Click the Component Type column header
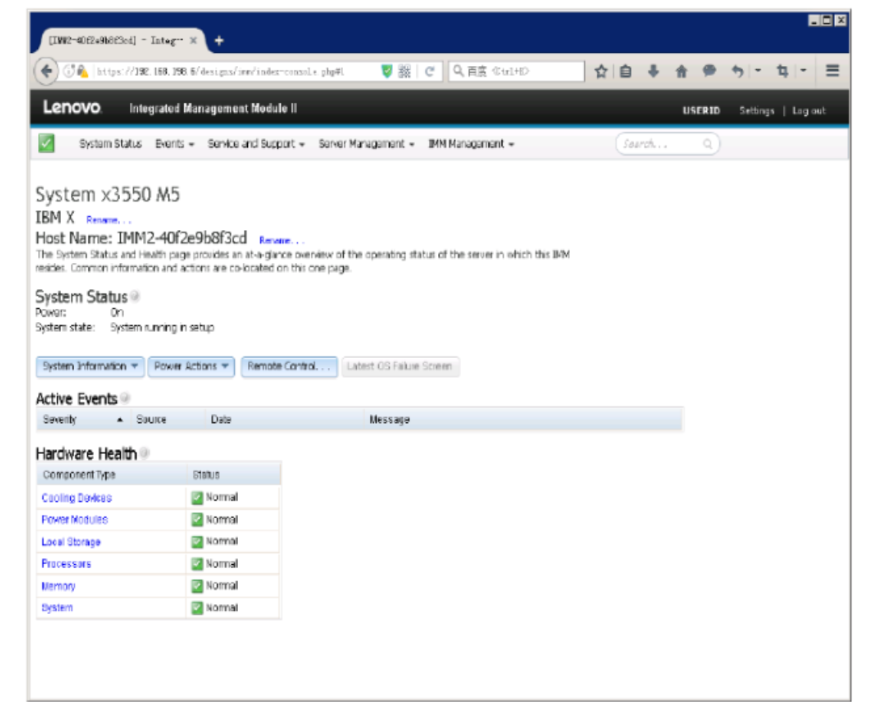875x706 pixels. pos(79,474)
